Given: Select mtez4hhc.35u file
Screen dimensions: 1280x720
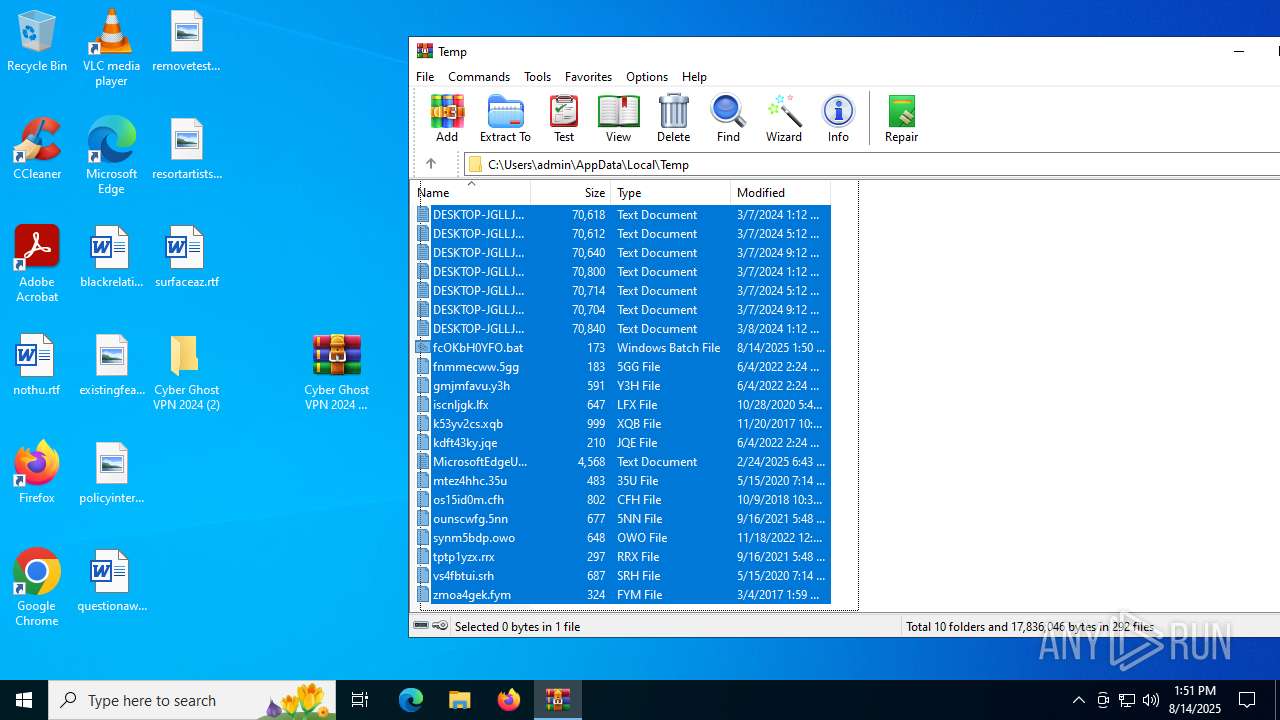Looking at the screenshot, I should 622,481.
